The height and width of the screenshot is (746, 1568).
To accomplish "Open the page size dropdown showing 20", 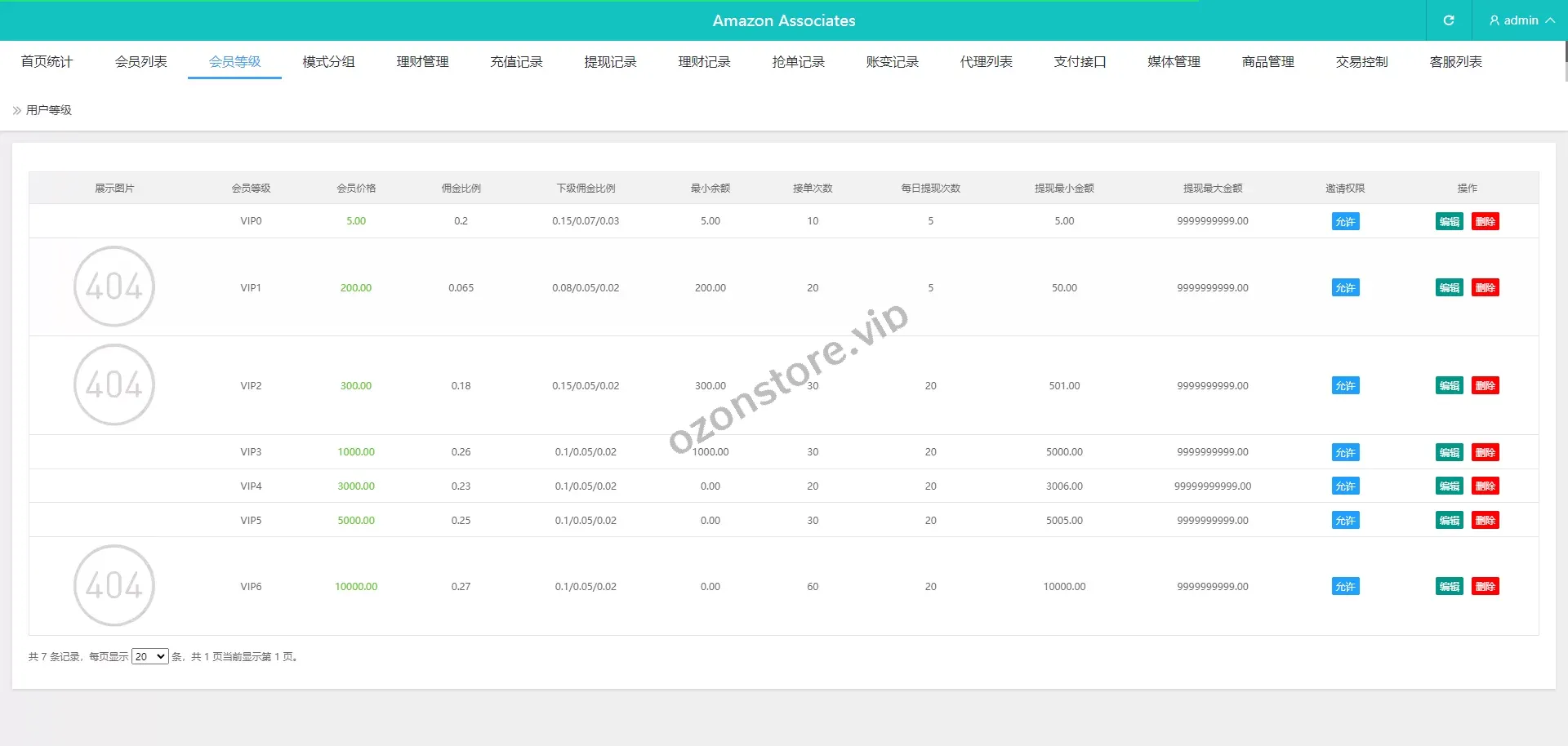I will pos(150,656).
